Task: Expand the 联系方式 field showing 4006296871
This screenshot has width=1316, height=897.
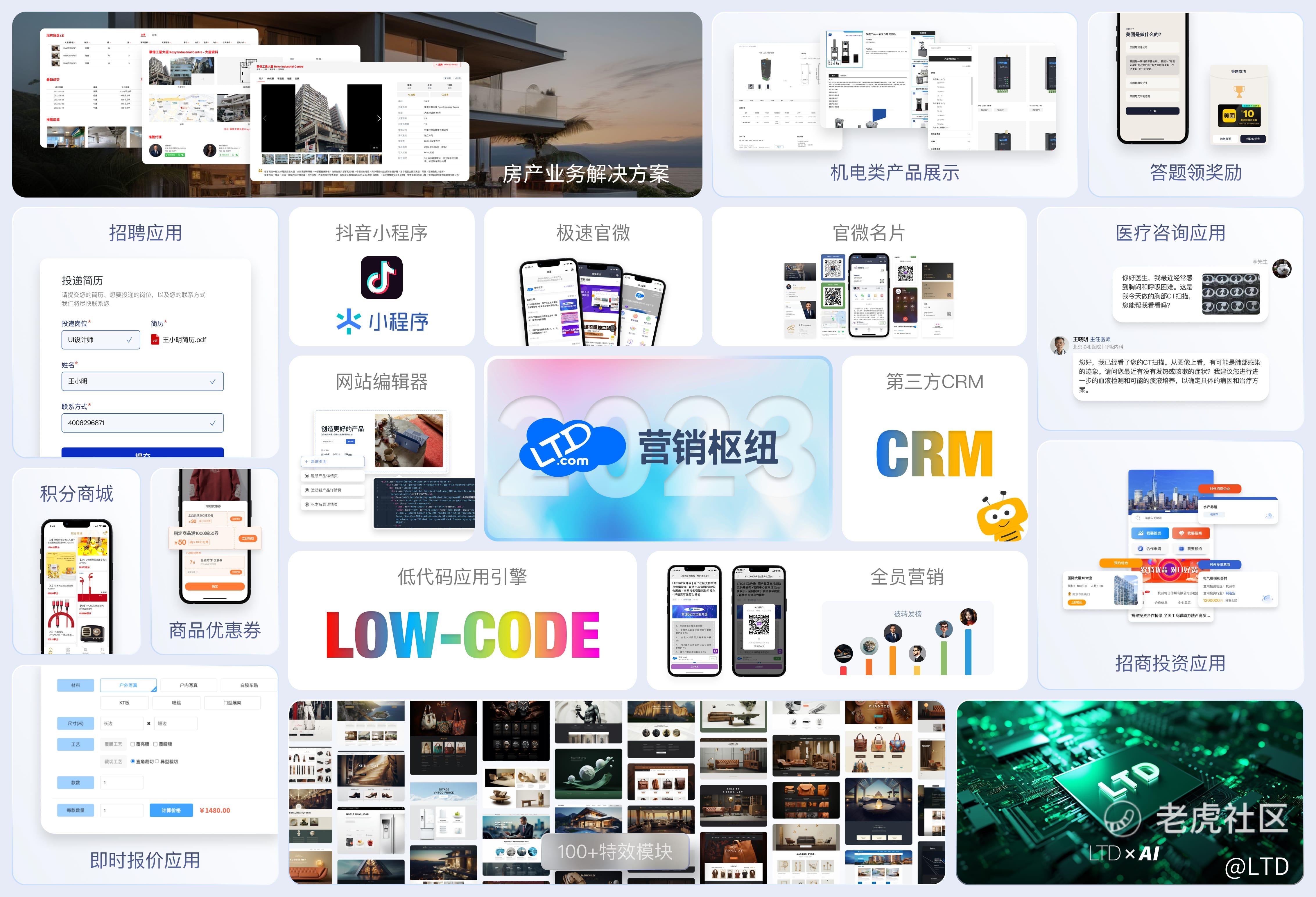Action: [x=142, y=423]
